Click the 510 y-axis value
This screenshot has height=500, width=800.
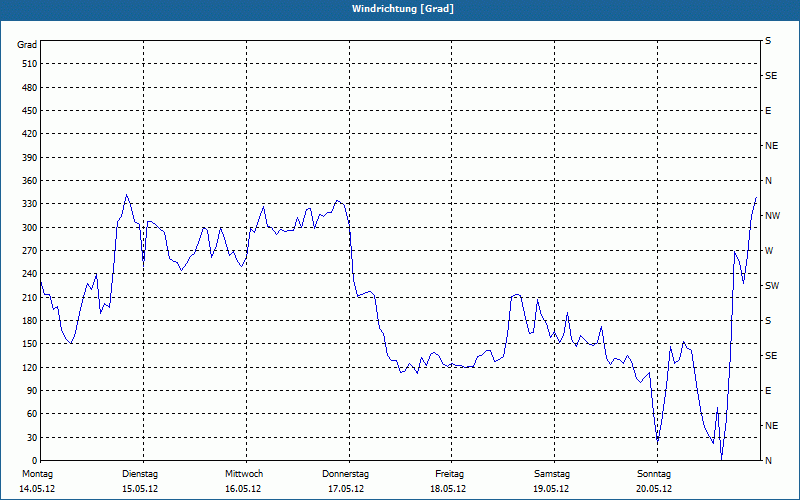pos(29,64)
